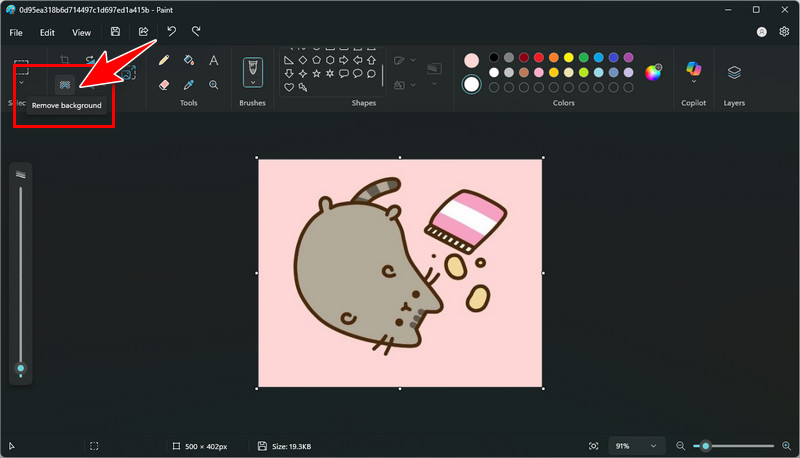Choose the rounded speech bubble shape
Image resolution: width=800 pixels, height=458 pixels.
(x=344, y=73)
